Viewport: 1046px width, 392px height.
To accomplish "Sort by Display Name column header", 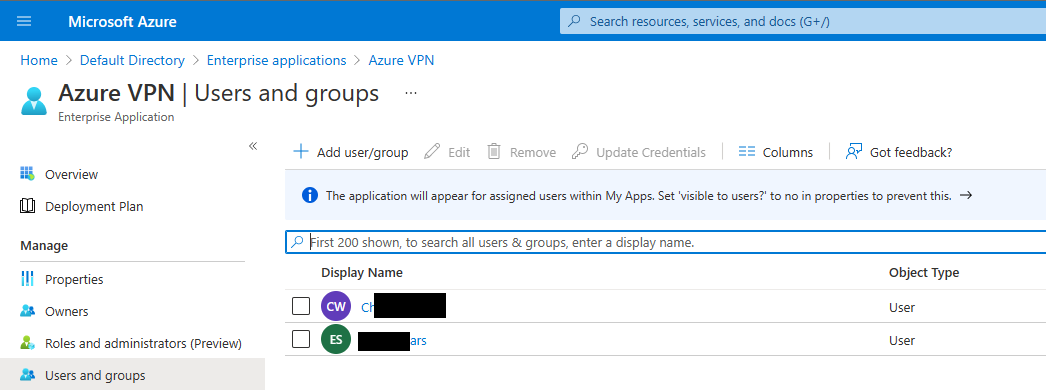I will click(362, 273).
